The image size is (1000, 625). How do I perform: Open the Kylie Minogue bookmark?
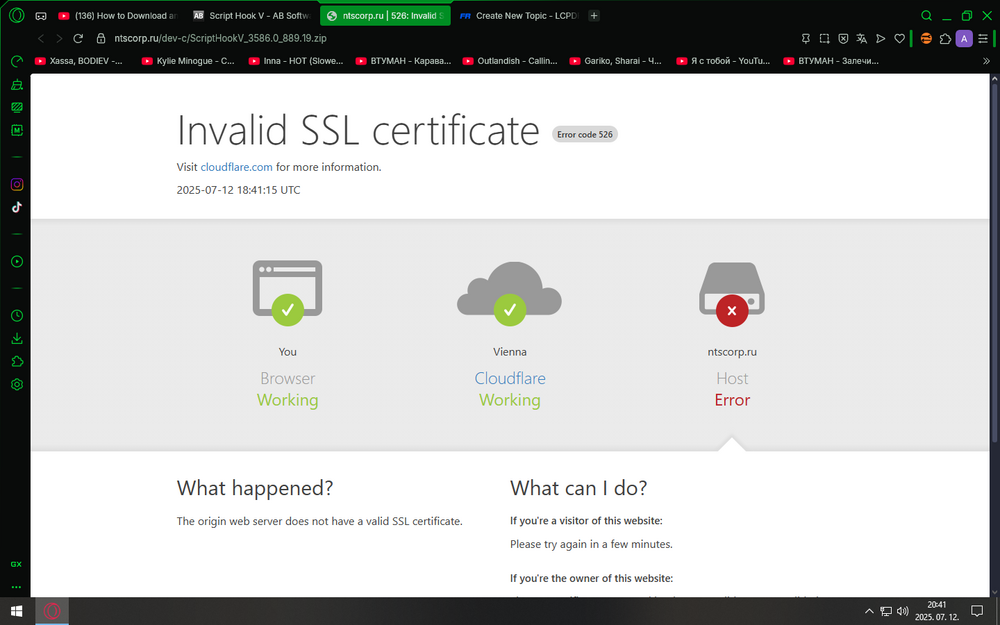(188, 61)
